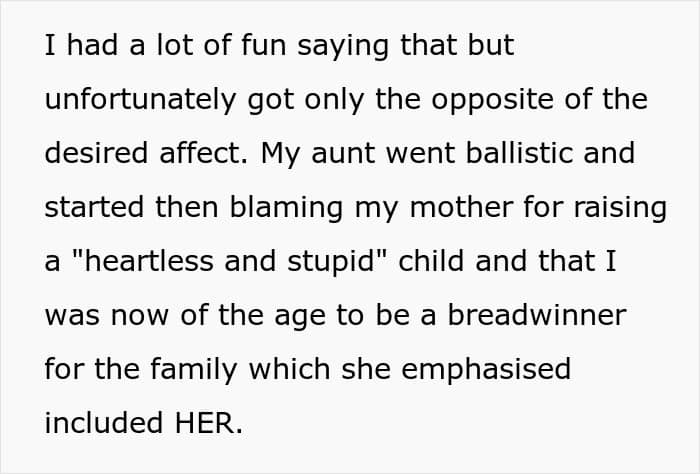
Task: Click the word "saying" in first line
Action: point(343,46)
